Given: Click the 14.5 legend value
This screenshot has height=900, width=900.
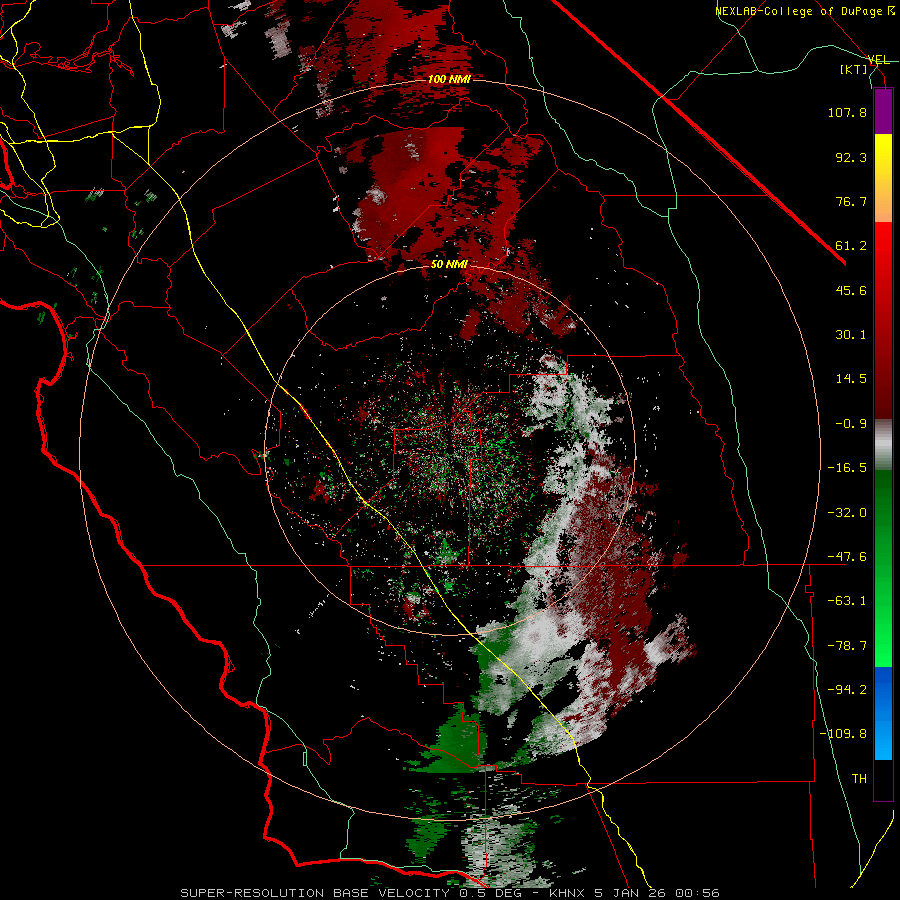Looking at the screenshot, I should pos(851,379).
